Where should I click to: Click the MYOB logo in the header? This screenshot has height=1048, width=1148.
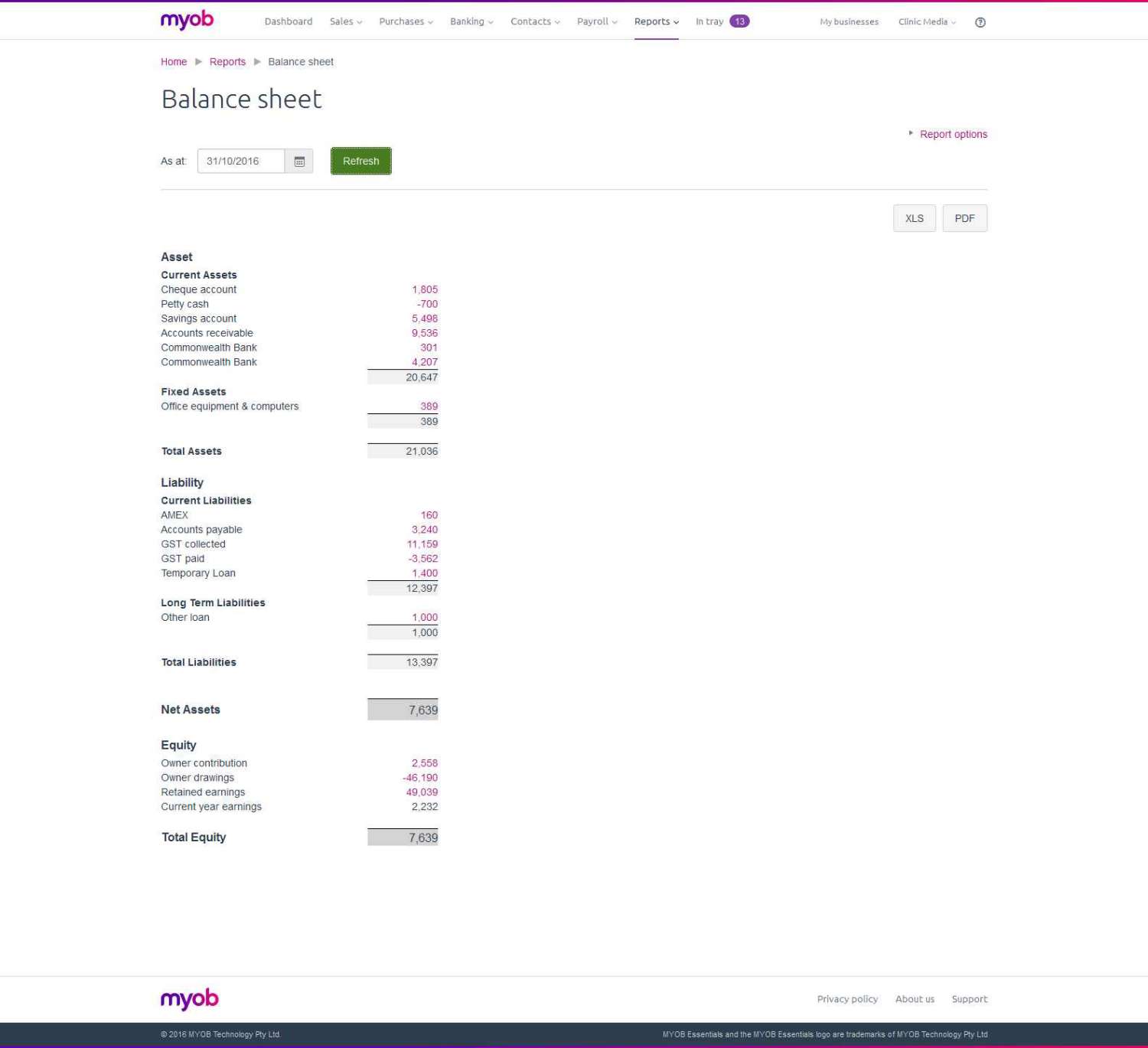pos(187,20)
